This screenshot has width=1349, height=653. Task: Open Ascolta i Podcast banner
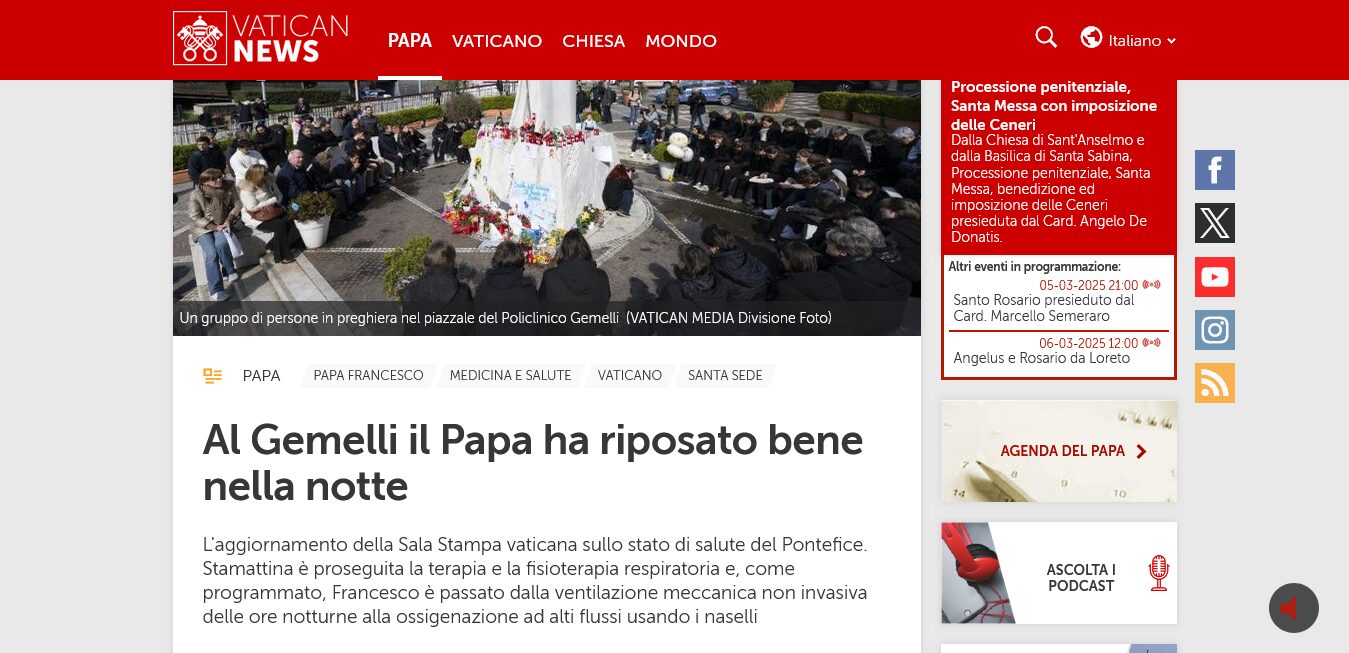[1058, 573]
